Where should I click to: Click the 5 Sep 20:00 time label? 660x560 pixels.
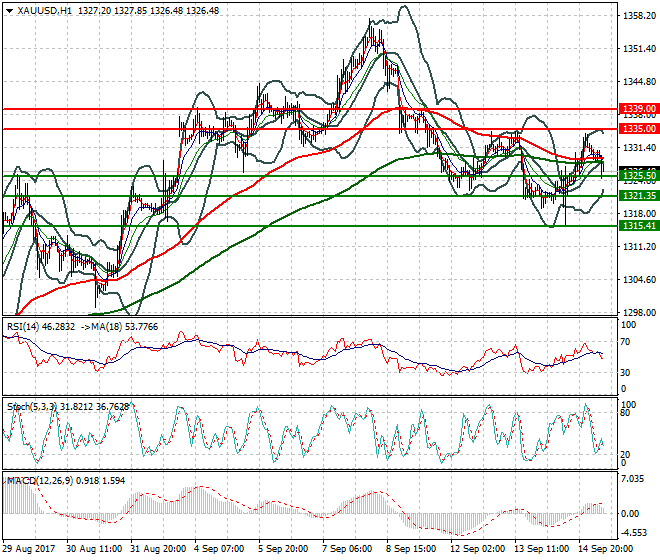pyautogui.click(x=285, y=549)
